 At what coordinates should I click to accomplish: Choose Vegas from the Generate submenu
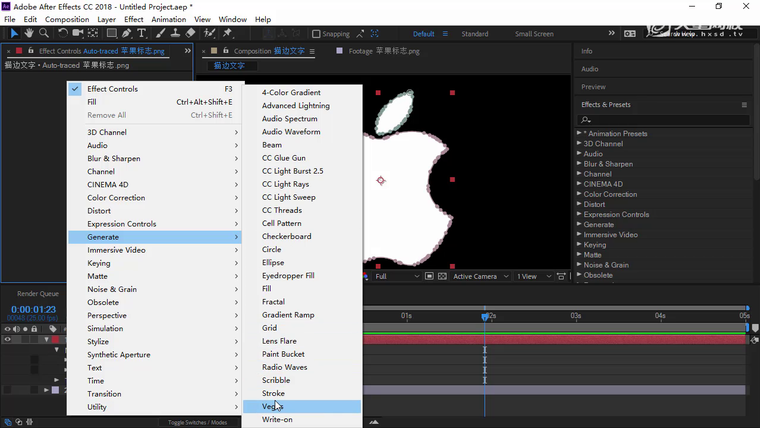273,407
